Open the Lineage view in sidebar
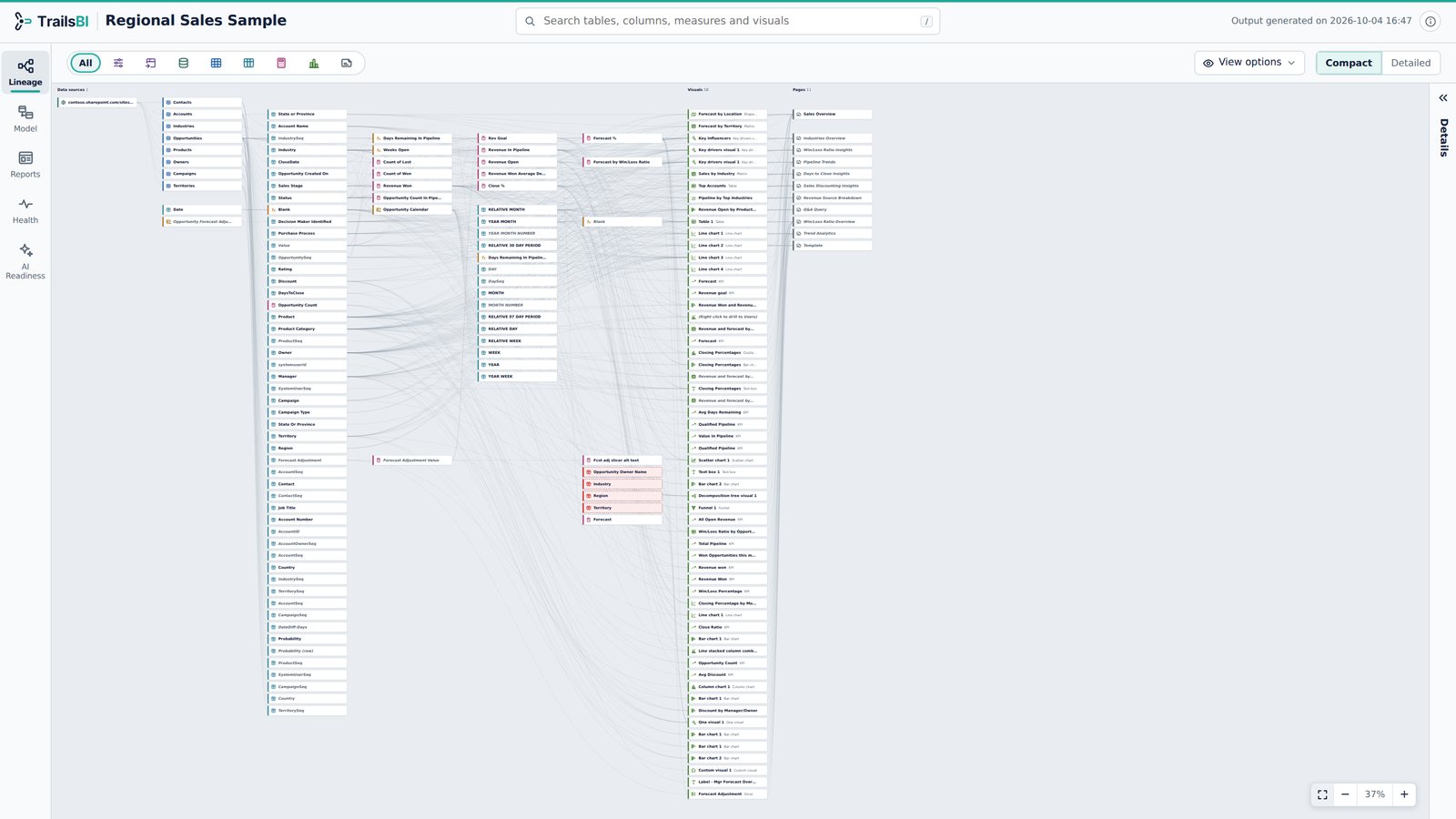Image resolution: width=1456 pixels, height=819 pixels. click(x=25, y=72)
